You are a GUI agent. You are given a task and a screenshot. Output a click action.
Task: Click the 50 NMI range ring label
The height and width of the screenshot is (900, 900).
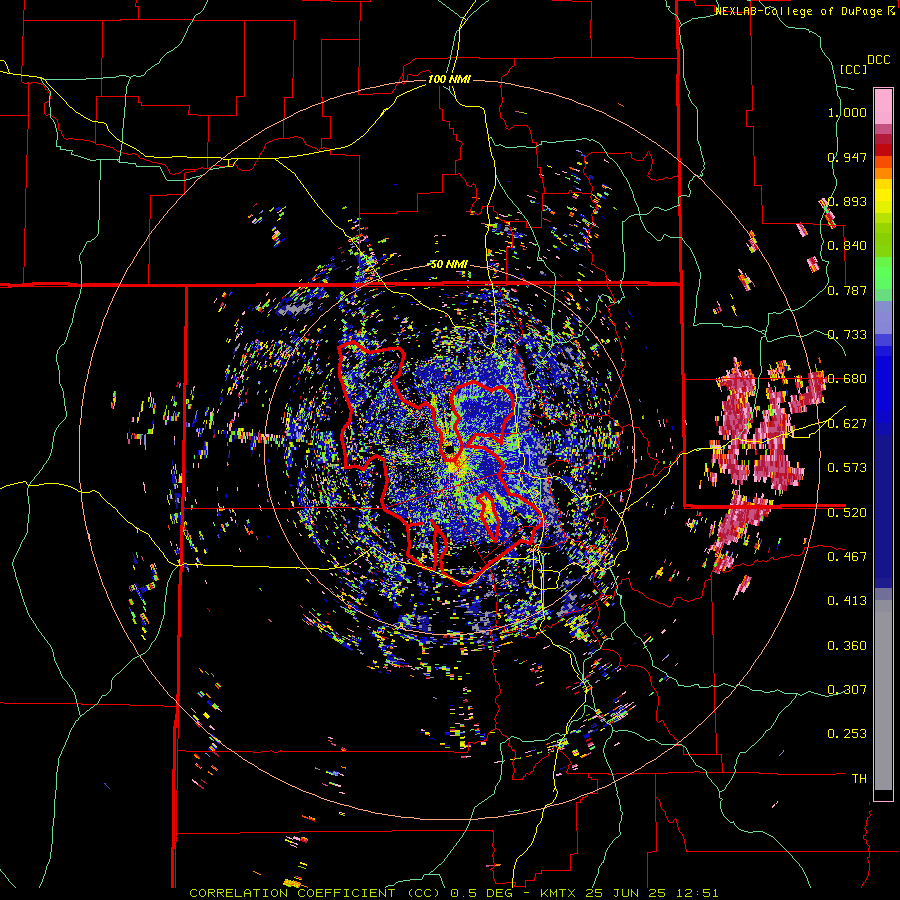coord(449,265)
